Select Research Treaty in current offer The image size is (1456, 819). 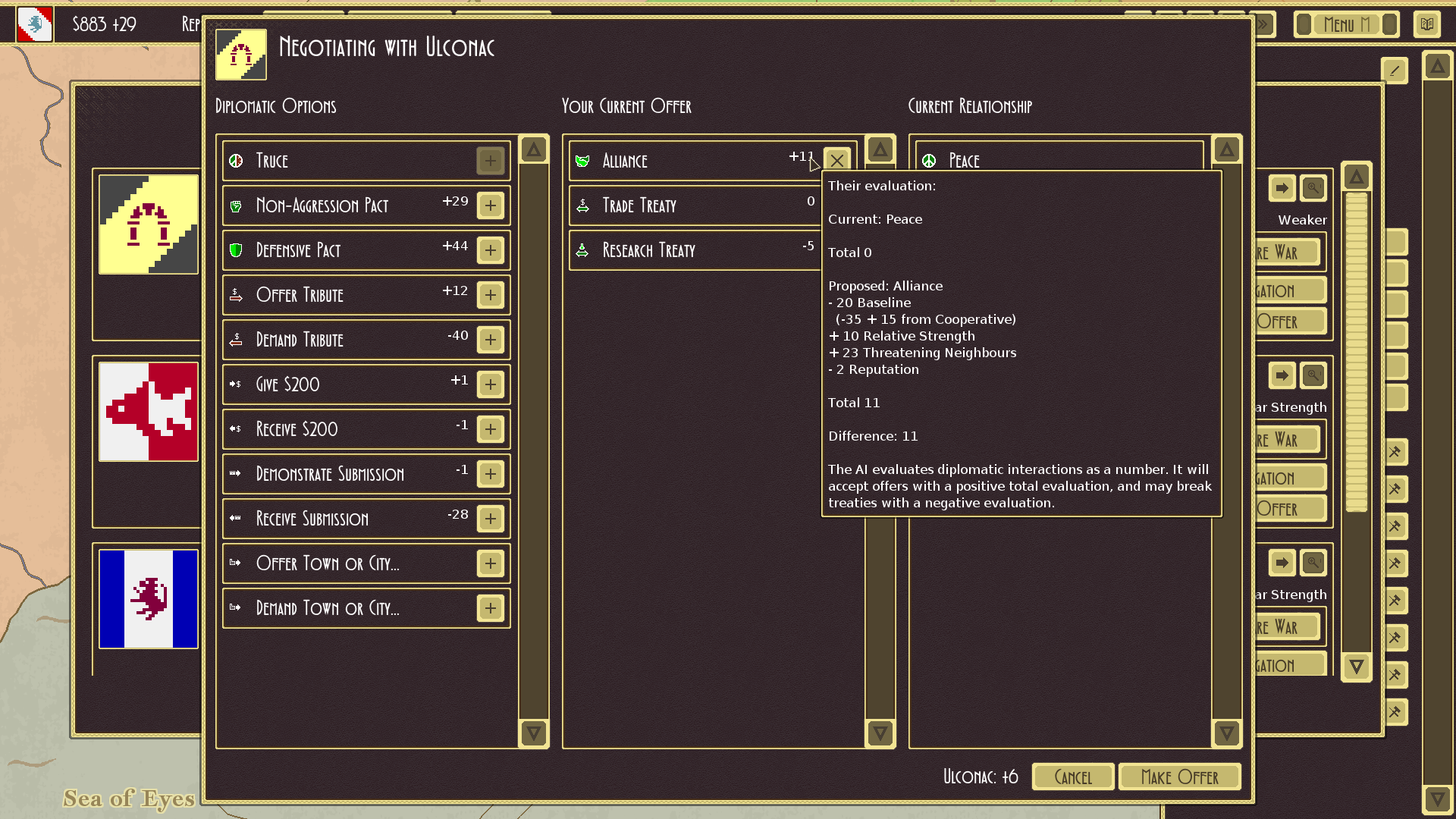(694, 250)
